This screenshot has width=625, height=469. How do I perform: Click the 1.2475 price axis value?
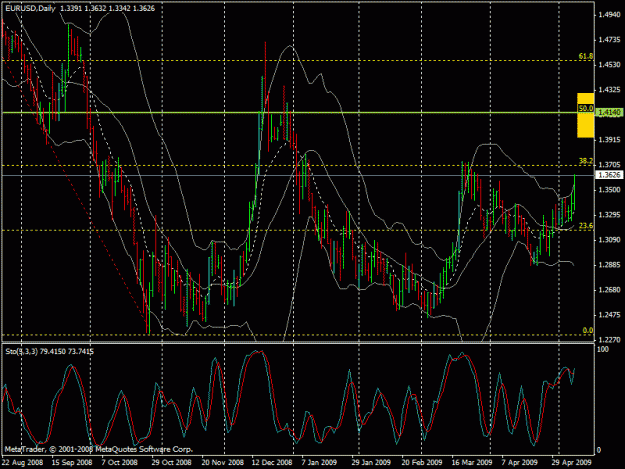609,315
